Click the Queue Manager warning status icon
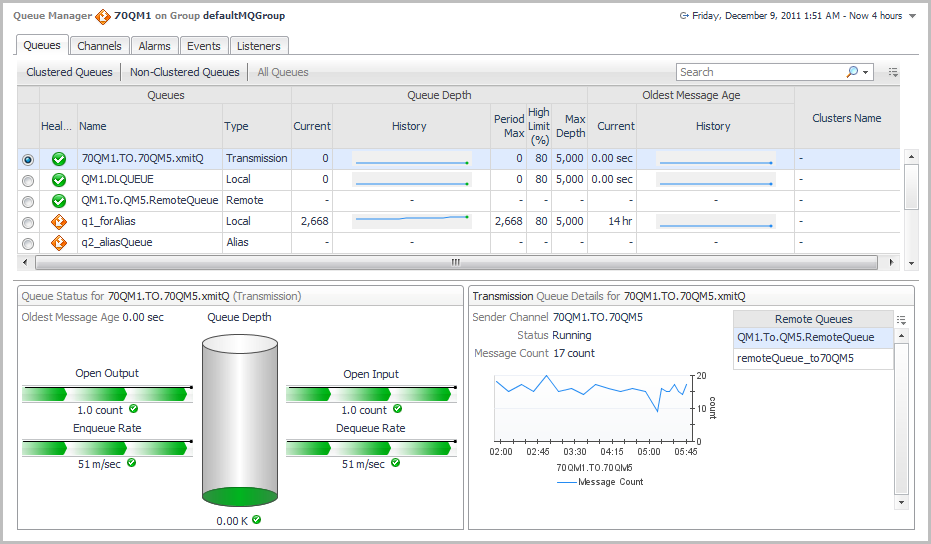 point(101,16)
